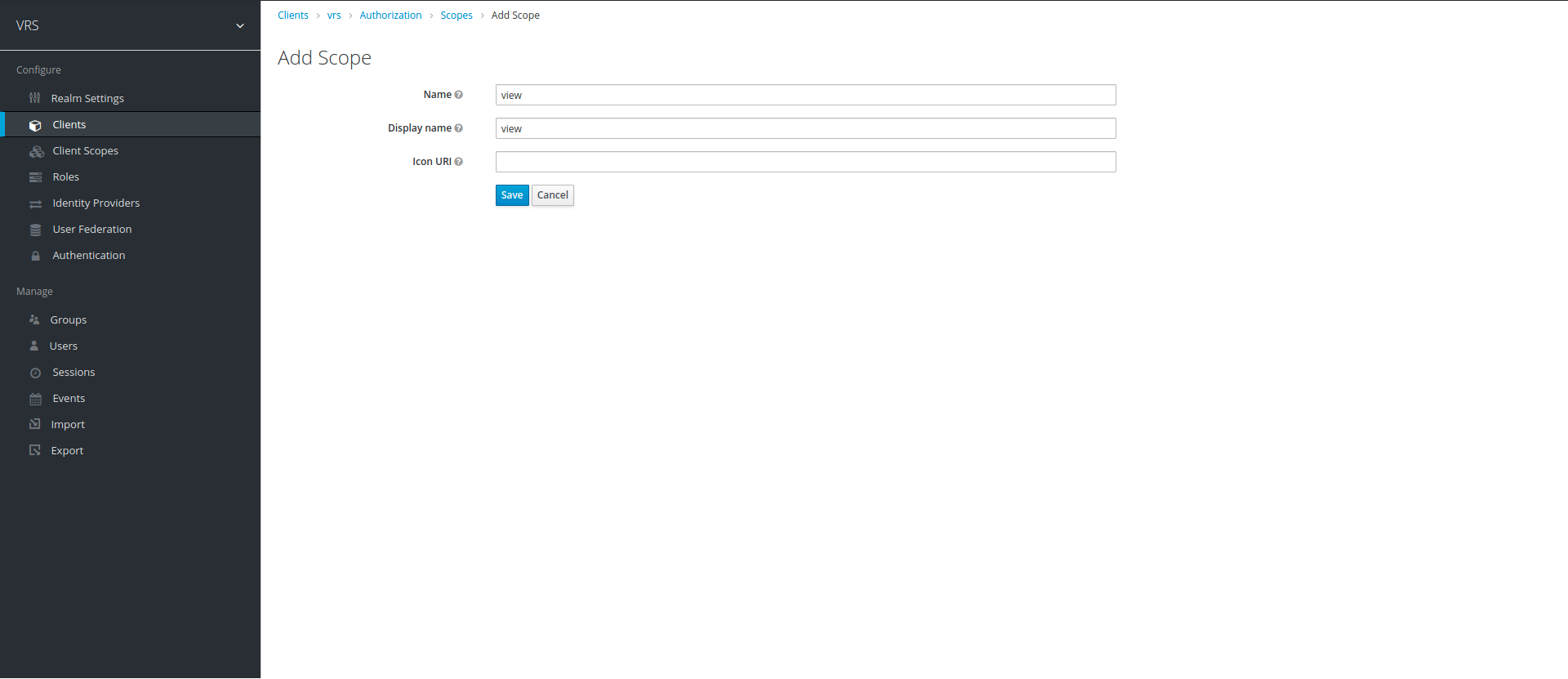Click the Client Scopes cubes icon
The width and height of the screenshot is (1568, 679).
click(36, 151)
